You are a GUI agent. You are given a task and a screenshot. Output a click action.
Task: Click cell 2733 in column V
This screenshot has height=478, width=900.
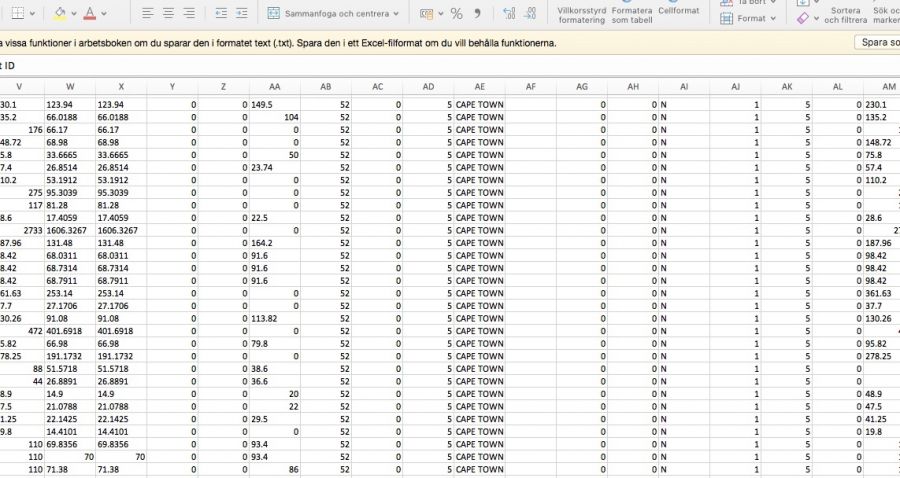pos(22,230)
